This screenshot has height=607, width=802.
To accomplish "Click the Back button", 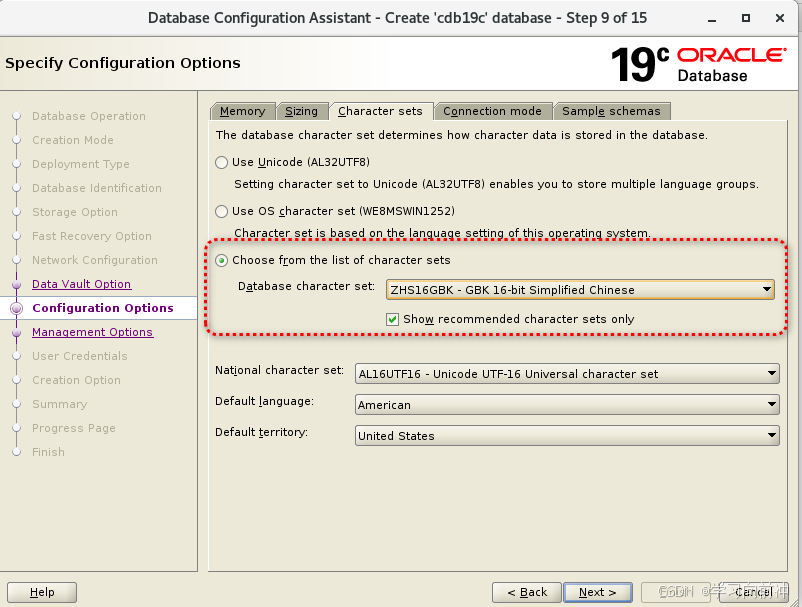I will click(527, 592).
